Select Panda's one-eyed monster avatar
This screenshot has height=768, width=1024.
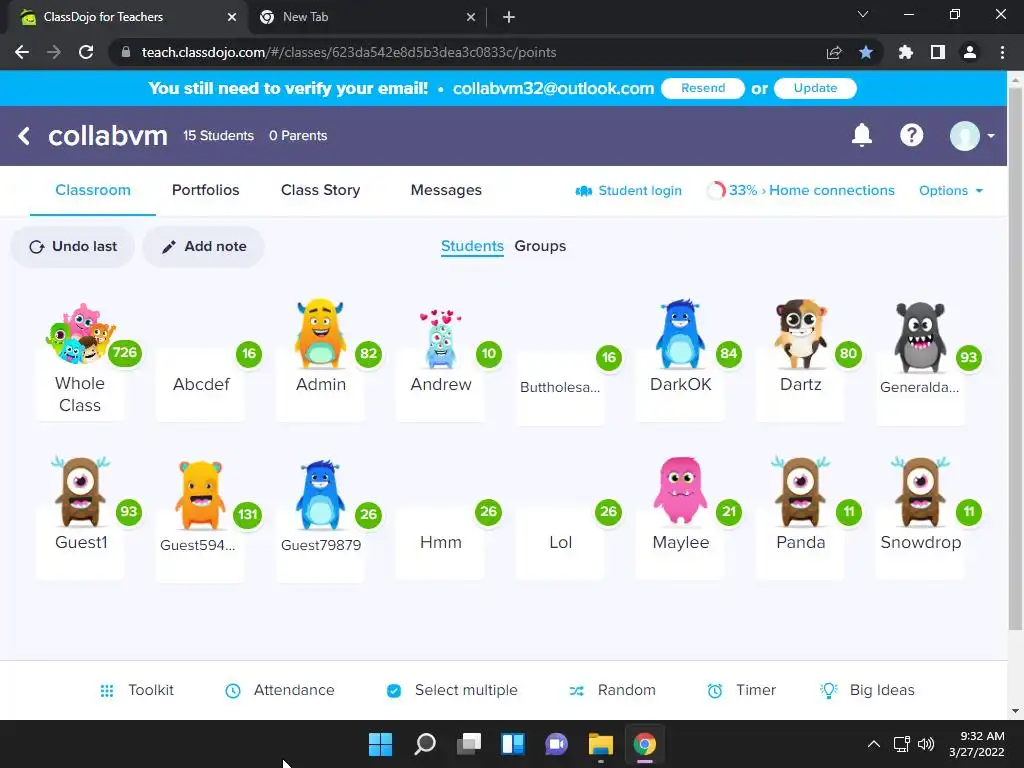[x=800, y=492]
